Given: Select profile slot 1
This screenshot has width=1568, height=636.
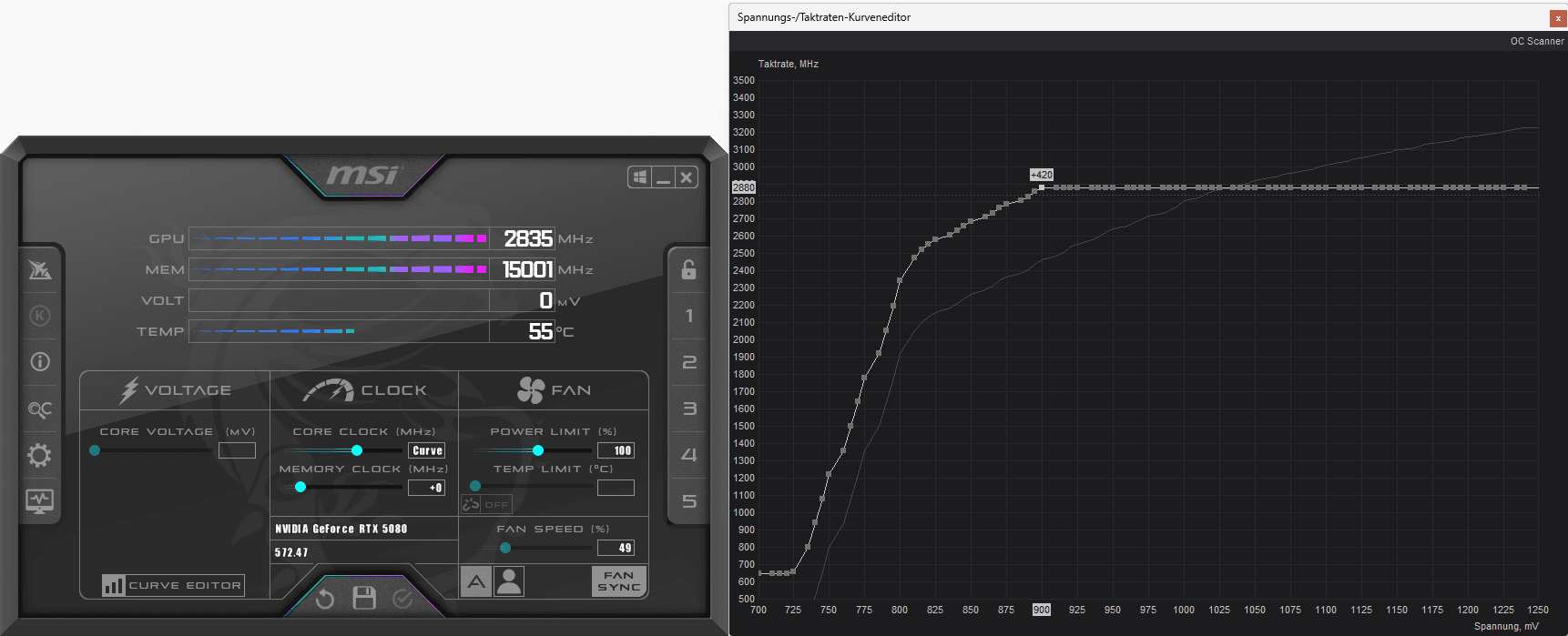Looking at the screenshot, I should [689, 316].
